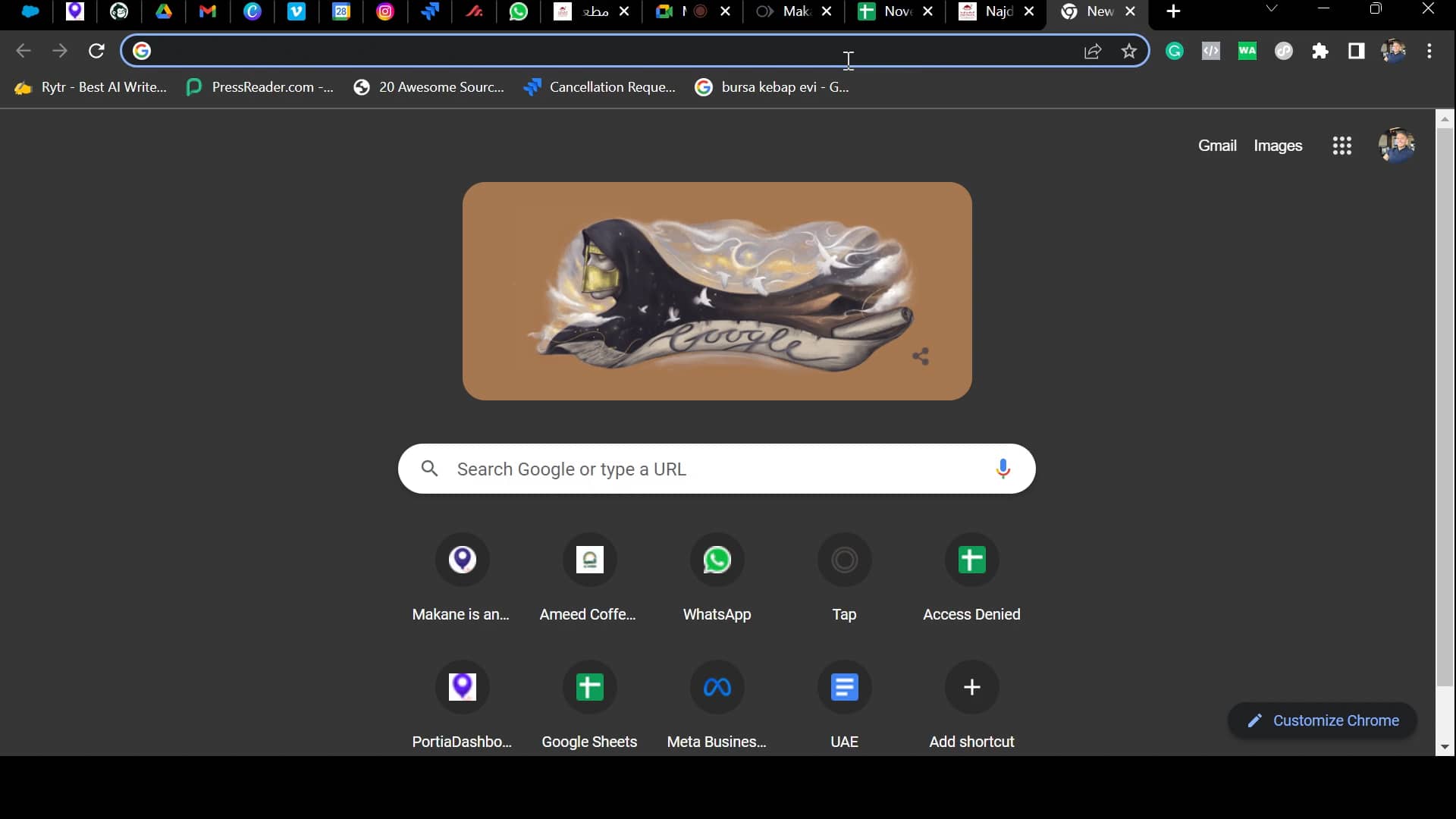Open the Google apps grid
This screenshot has width=1456, height=819.
pyautogui.click(x=1341, y=146)
